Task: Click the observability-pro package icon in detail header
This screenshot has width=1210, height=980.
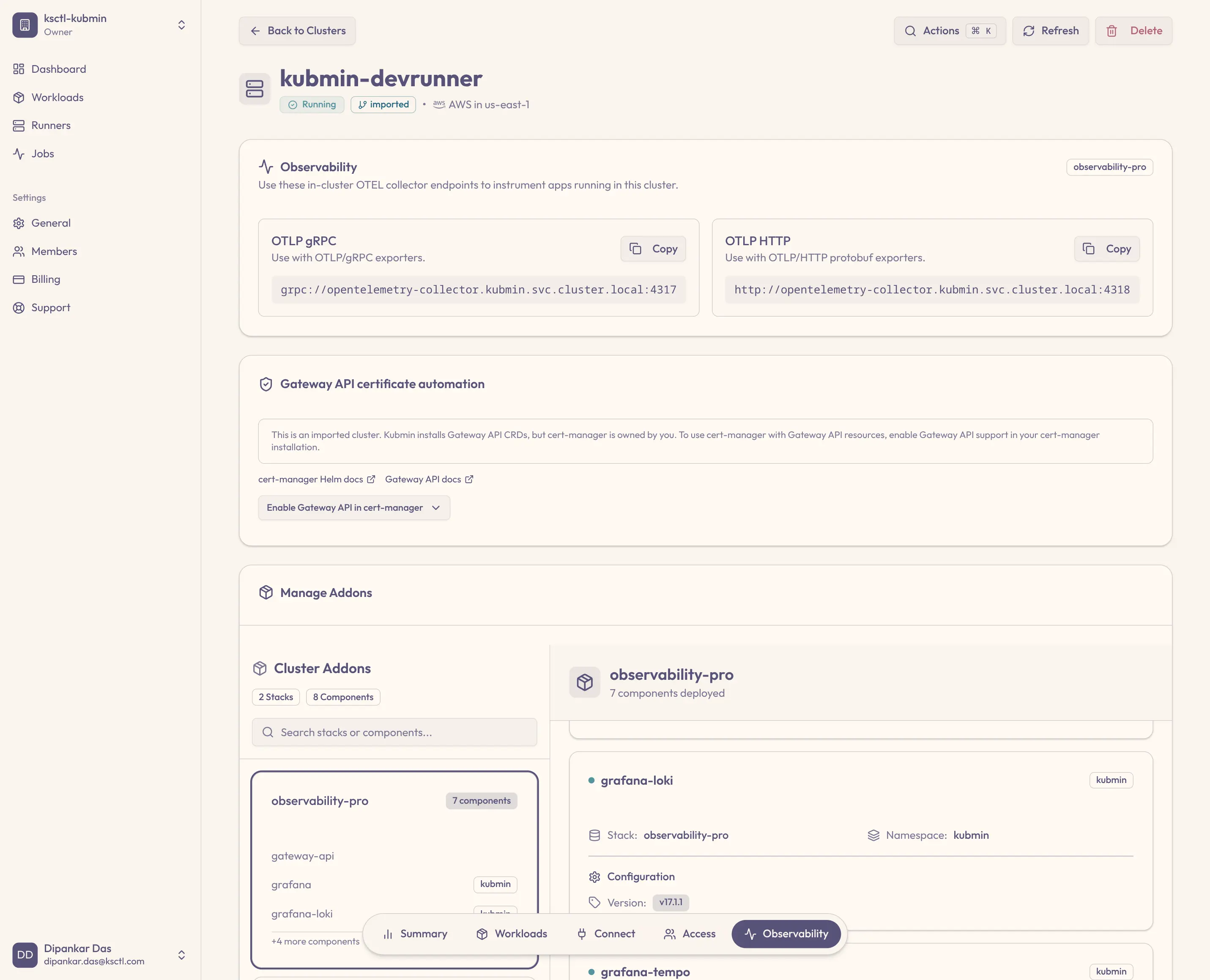Action: (585, 682)
